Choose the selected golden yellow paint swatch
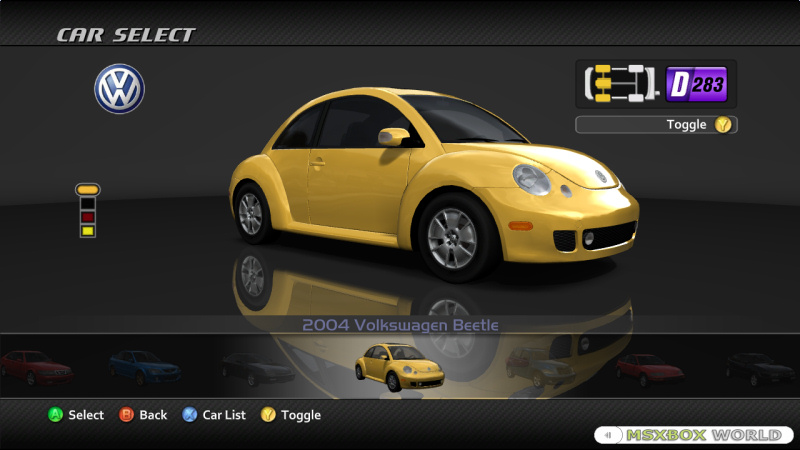800x450 pixels. (88, 190)
